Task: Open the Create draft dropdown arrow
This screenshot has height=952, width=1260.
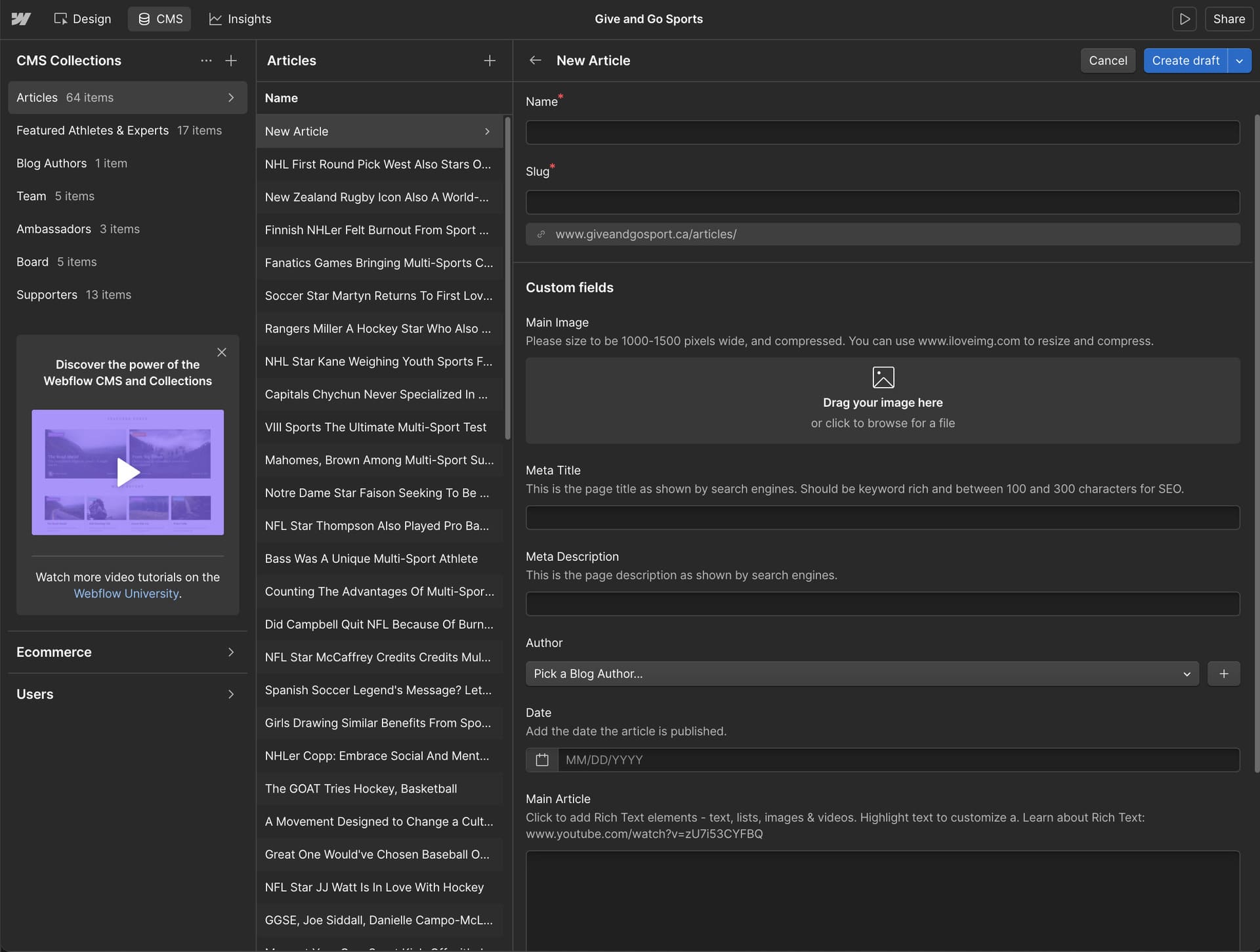Action: pyautogui.click(x=1239, y=60)
